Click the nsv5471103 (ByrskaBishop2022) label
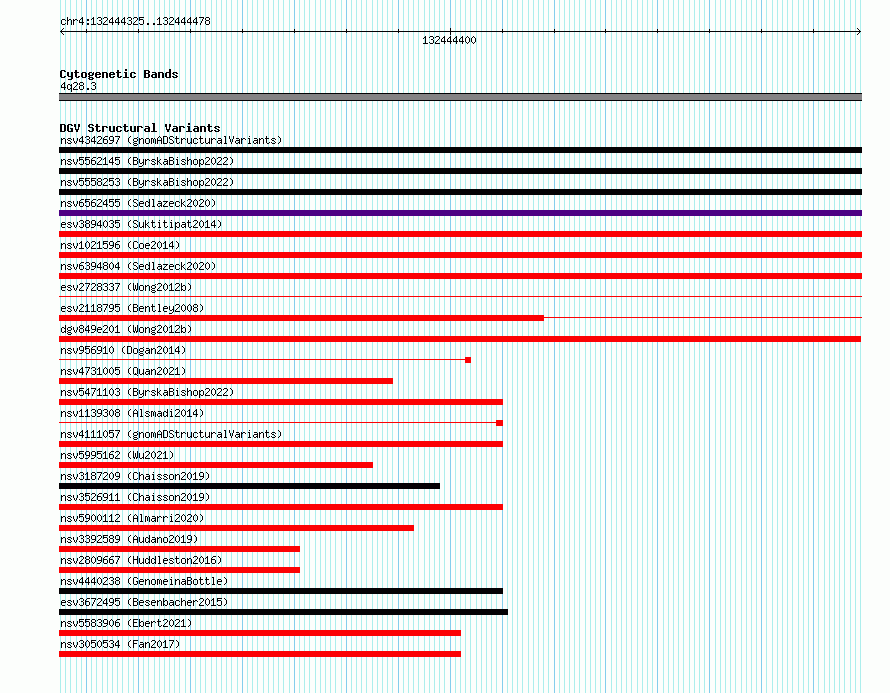Viewport: 890px width, 693px height. (147, 392)
